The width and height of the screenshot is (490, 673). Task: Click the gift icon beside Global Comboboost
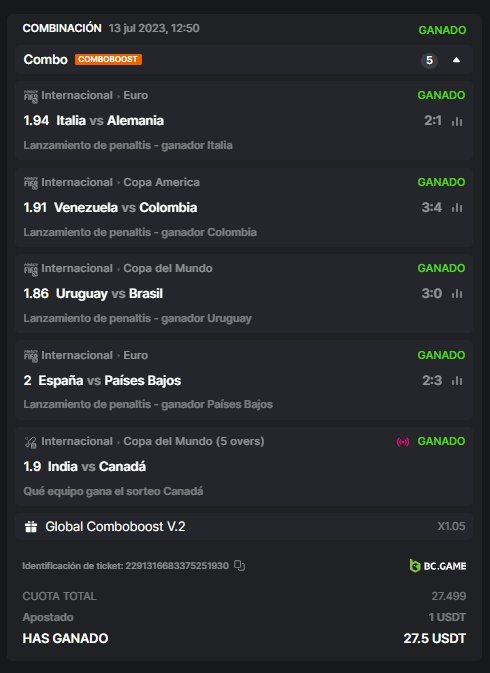coord(31,527)
